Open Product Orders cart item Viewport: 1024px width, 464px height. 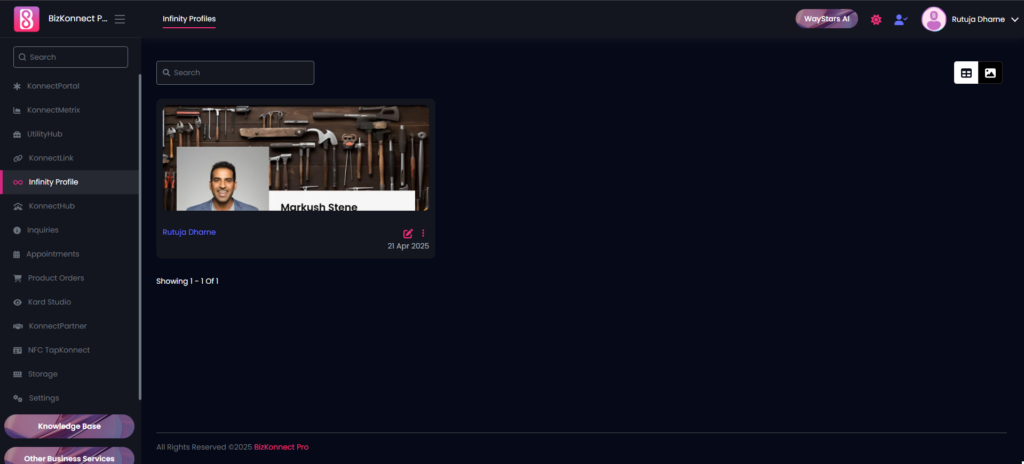point(55,278)
